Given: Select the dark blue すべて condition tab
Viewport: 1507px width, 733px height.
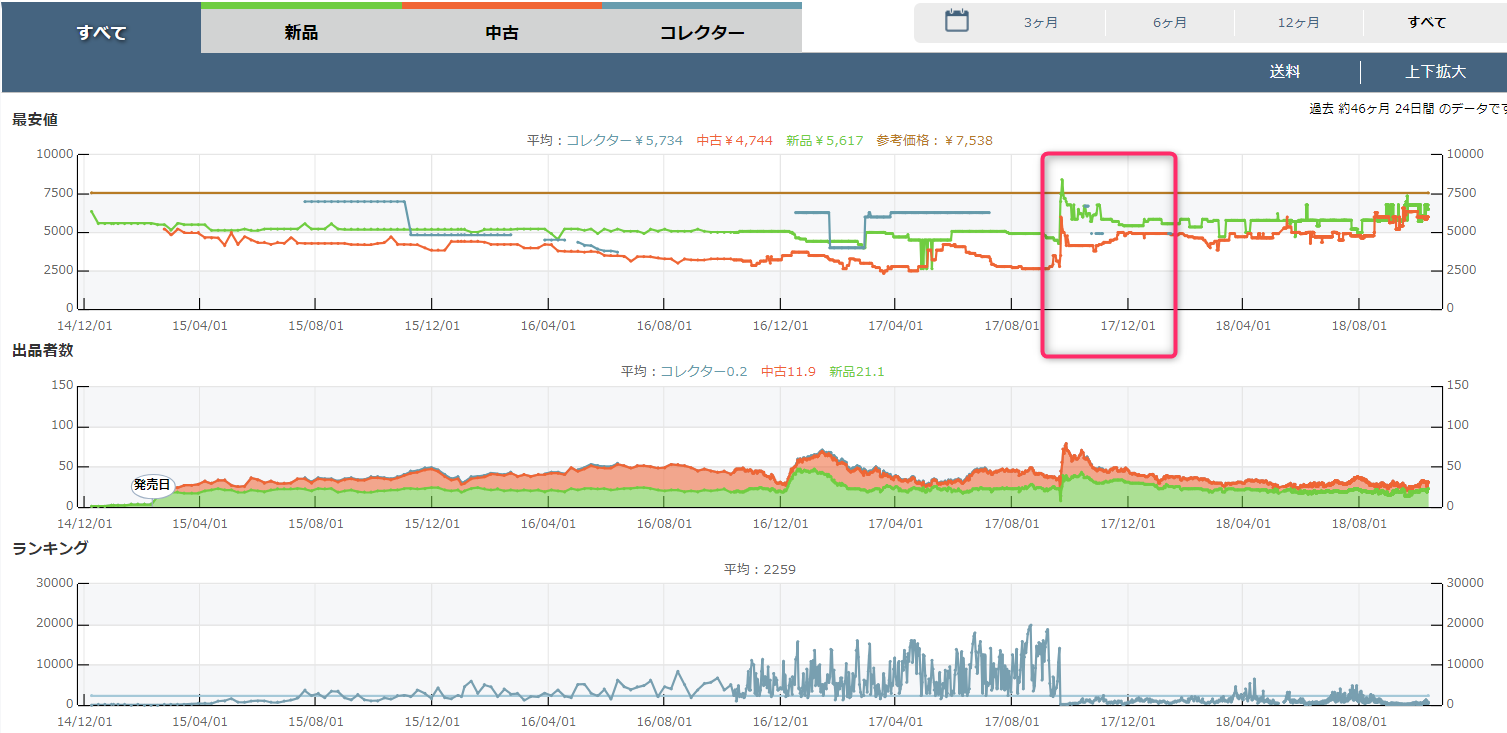Looking at the screenshot, I should tap(101, 32).
